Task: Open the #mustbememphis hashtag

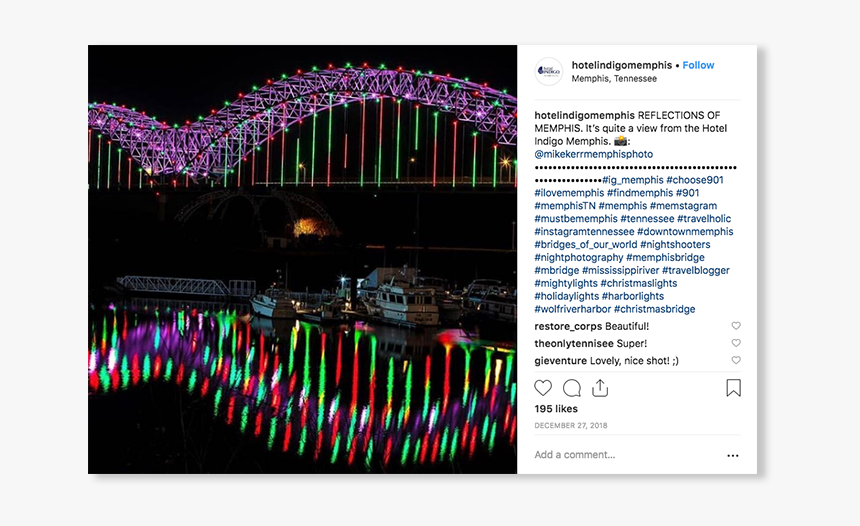Action: 576,219
